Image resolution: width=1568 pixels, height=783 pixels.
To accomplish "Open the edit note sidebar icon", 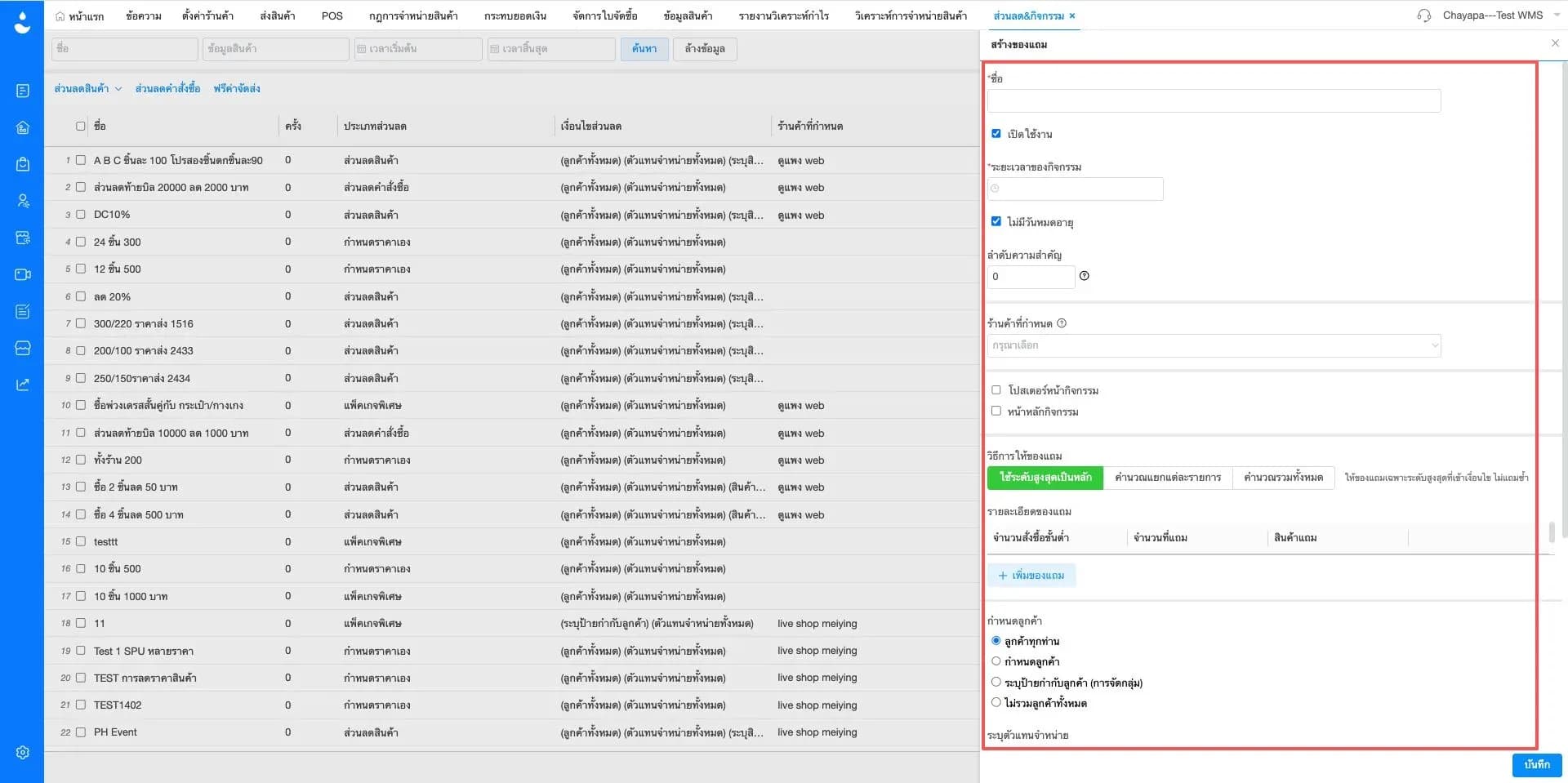I will [x=23, y=311].
